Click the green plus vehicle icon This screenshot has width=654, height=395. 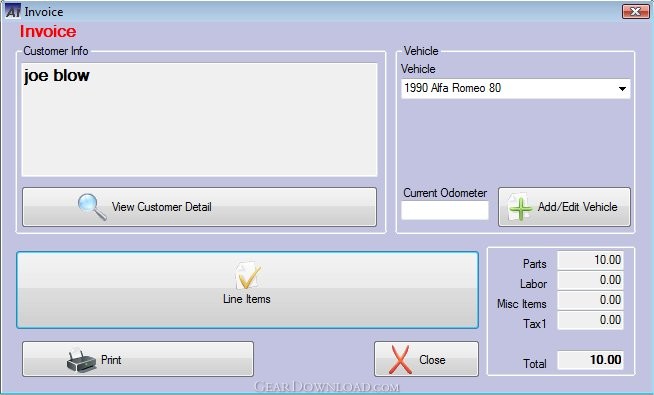(x=520, y=207)
